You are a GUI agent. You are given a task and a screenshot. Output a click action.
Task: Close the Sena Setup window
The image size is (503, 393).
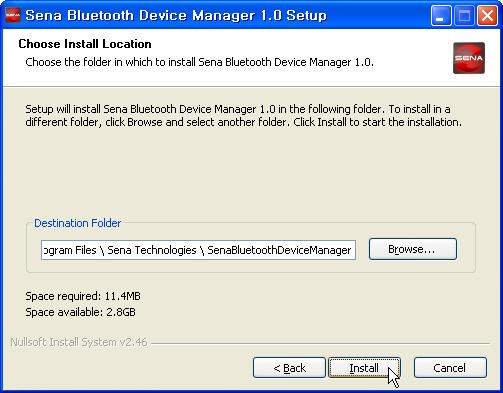(487, 15)
